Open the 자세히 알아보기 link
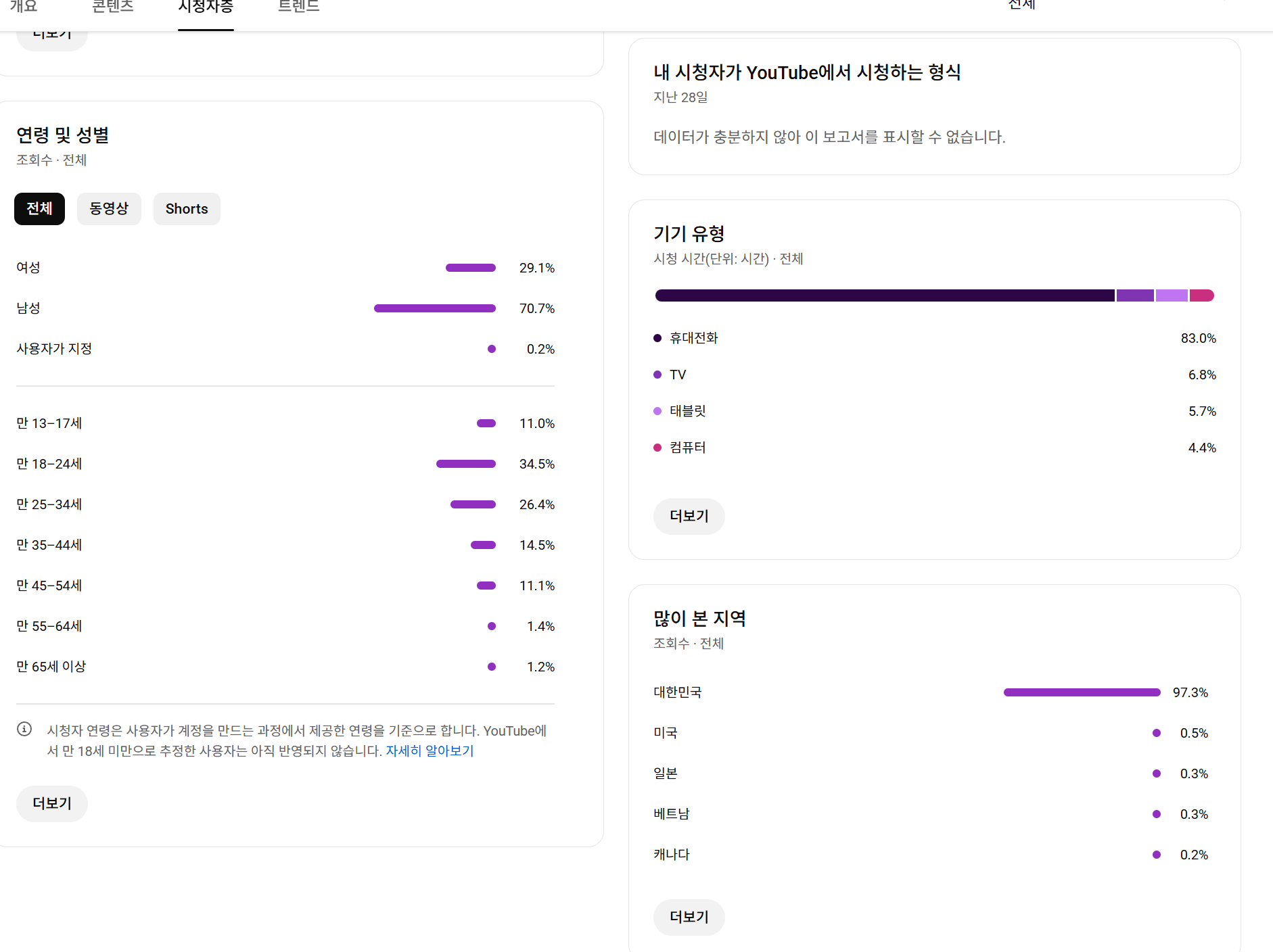This screenshot has height=952, width=1273. pyautogui.click(x=430, y=751)
